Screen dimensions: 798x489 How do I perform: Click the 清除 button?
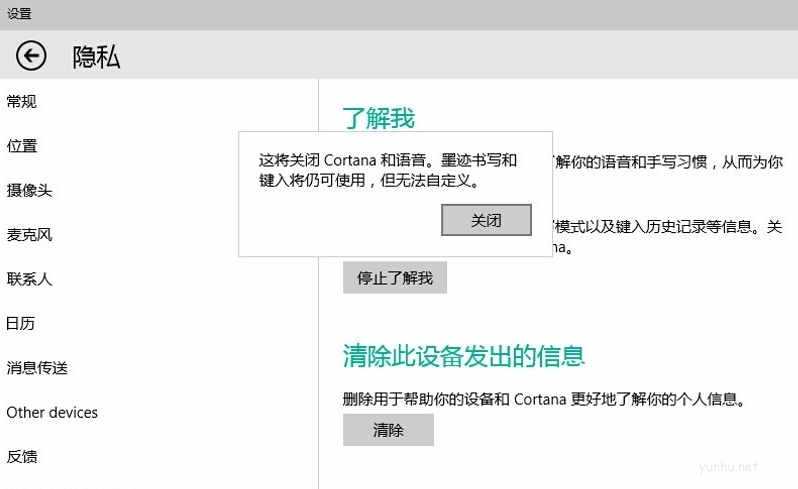(388, 430)
